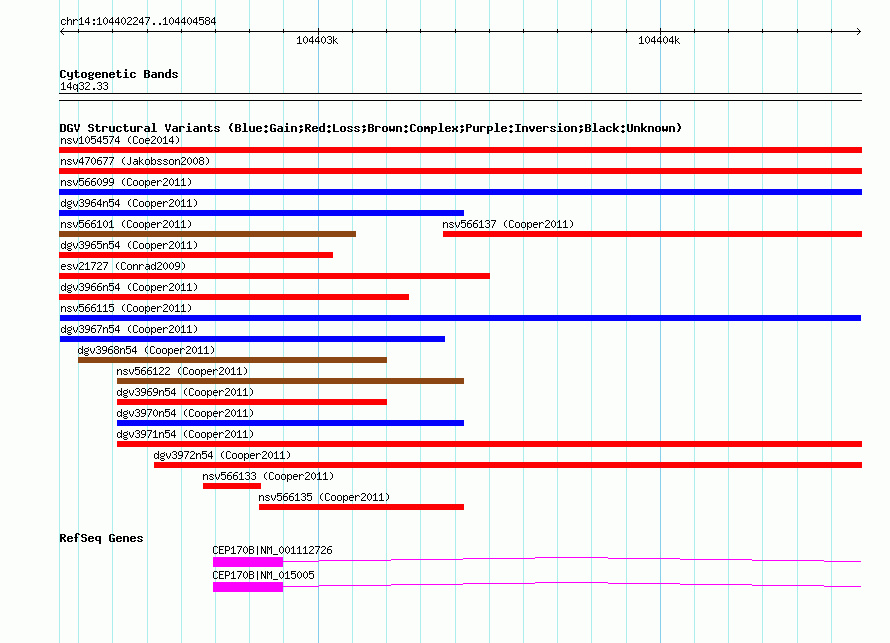
Task: Open variant dgv3964n54 (Cooper2011) label
Action: 129,203
